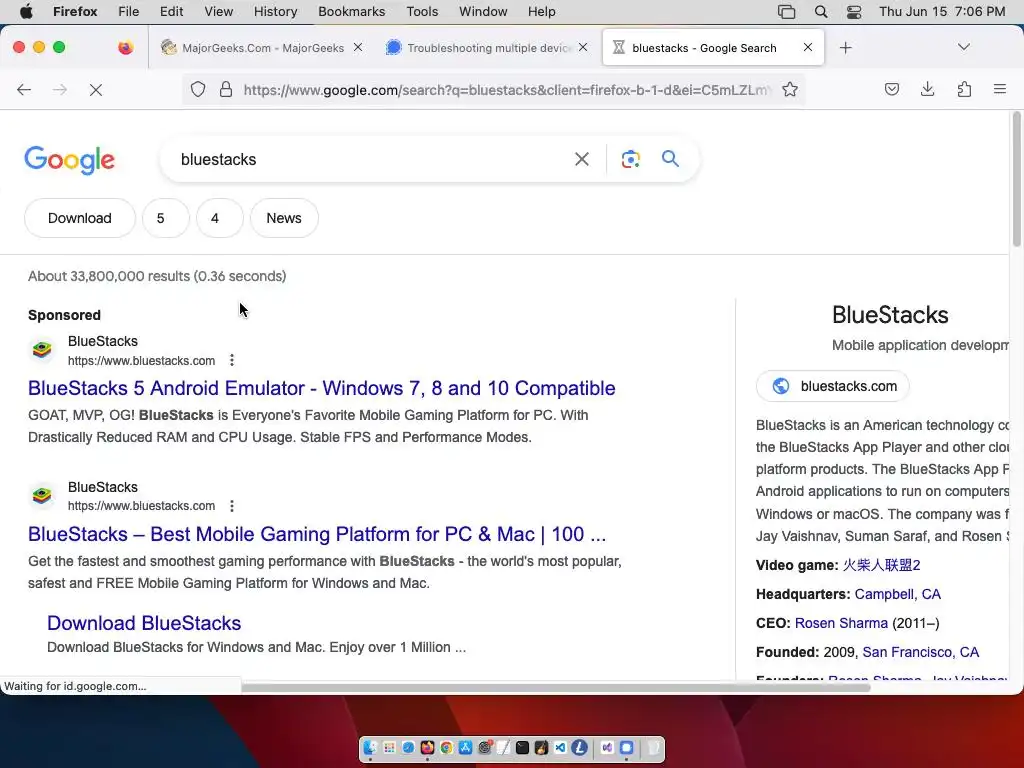Screen dimensions: 1024x768
Task: Open options for second BlueStacks sponsored result
Action: pyautogui.click(x=232, y=506)
